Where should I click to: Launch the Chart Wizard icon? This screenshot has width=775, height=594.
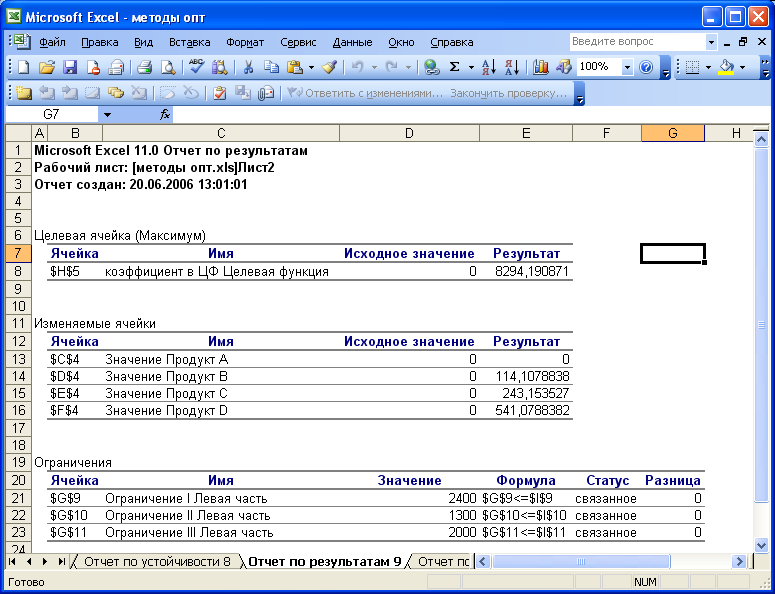[540, 67]
